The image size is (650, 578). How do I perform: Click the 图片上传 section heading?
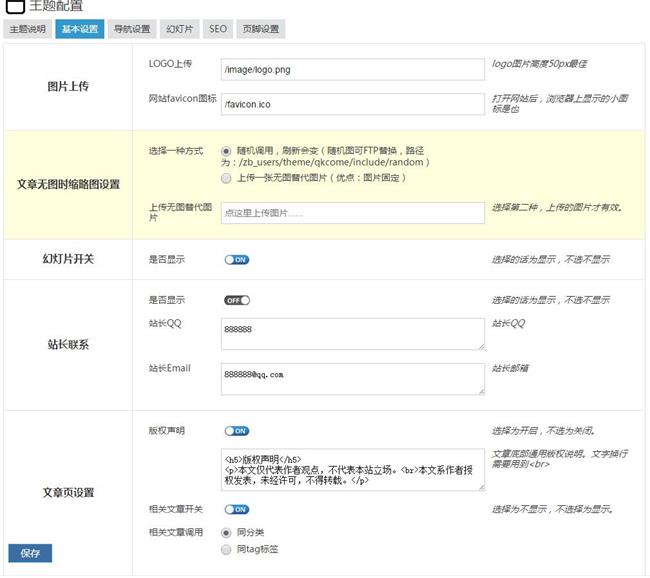pyautogui.click(x=68, y=86)
